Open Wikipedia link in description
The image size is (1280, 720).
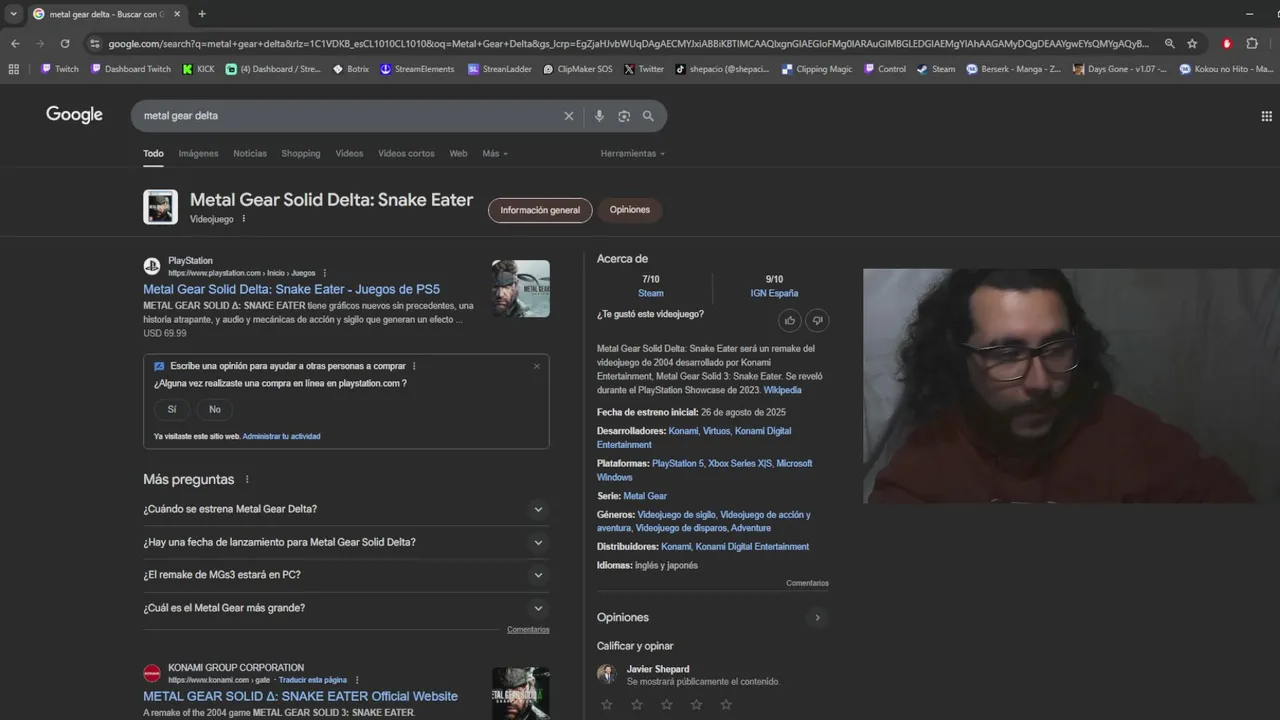pos(782,390)
